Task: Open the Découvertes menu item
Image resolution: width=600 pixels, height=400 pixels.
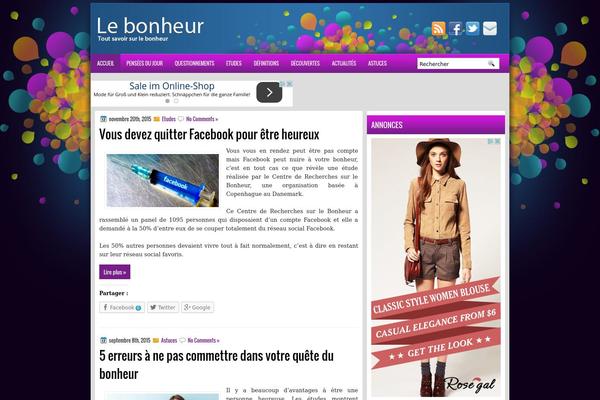Action: 305,63
